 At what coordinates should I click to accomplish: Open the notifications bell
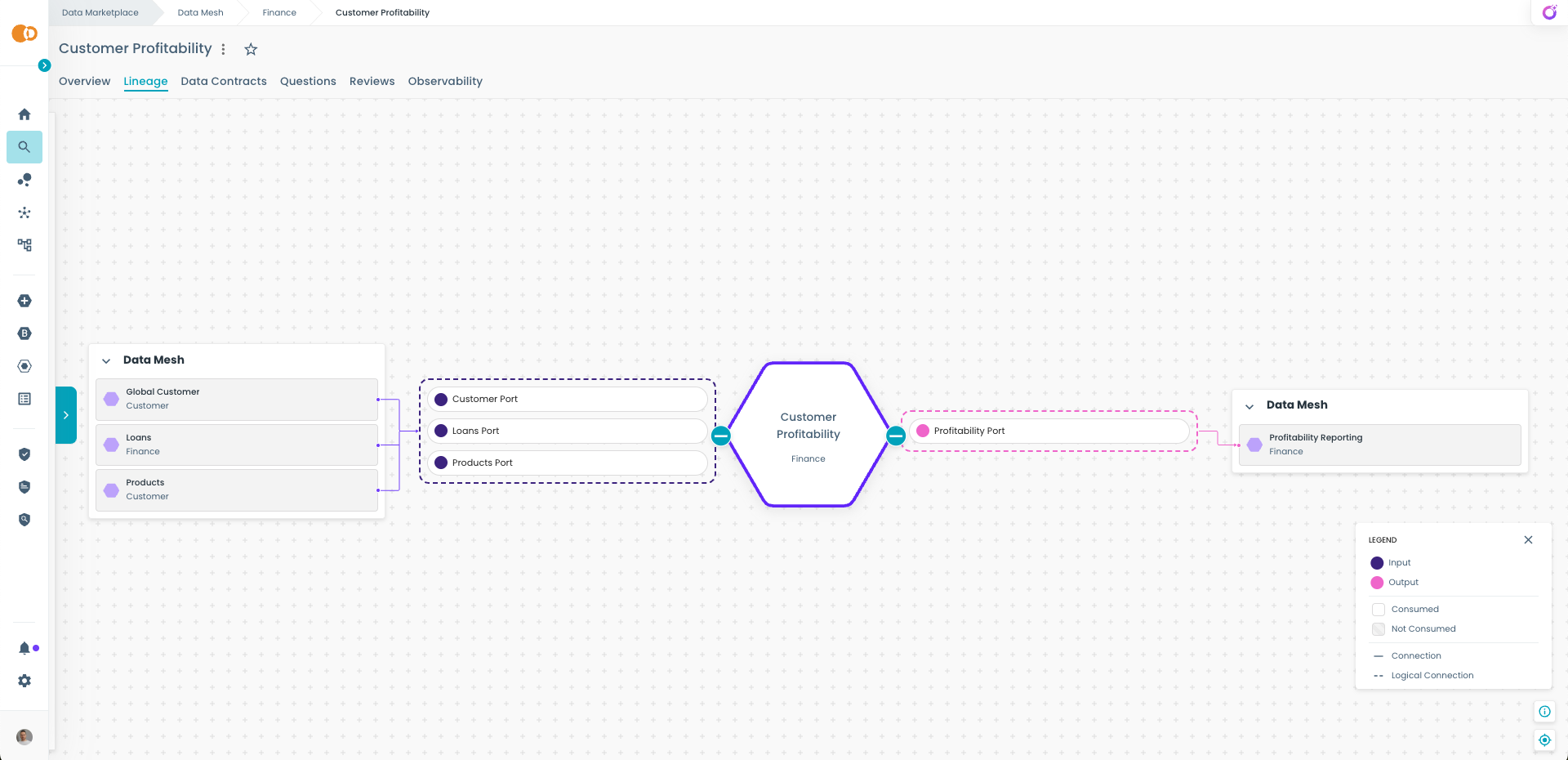24,648
